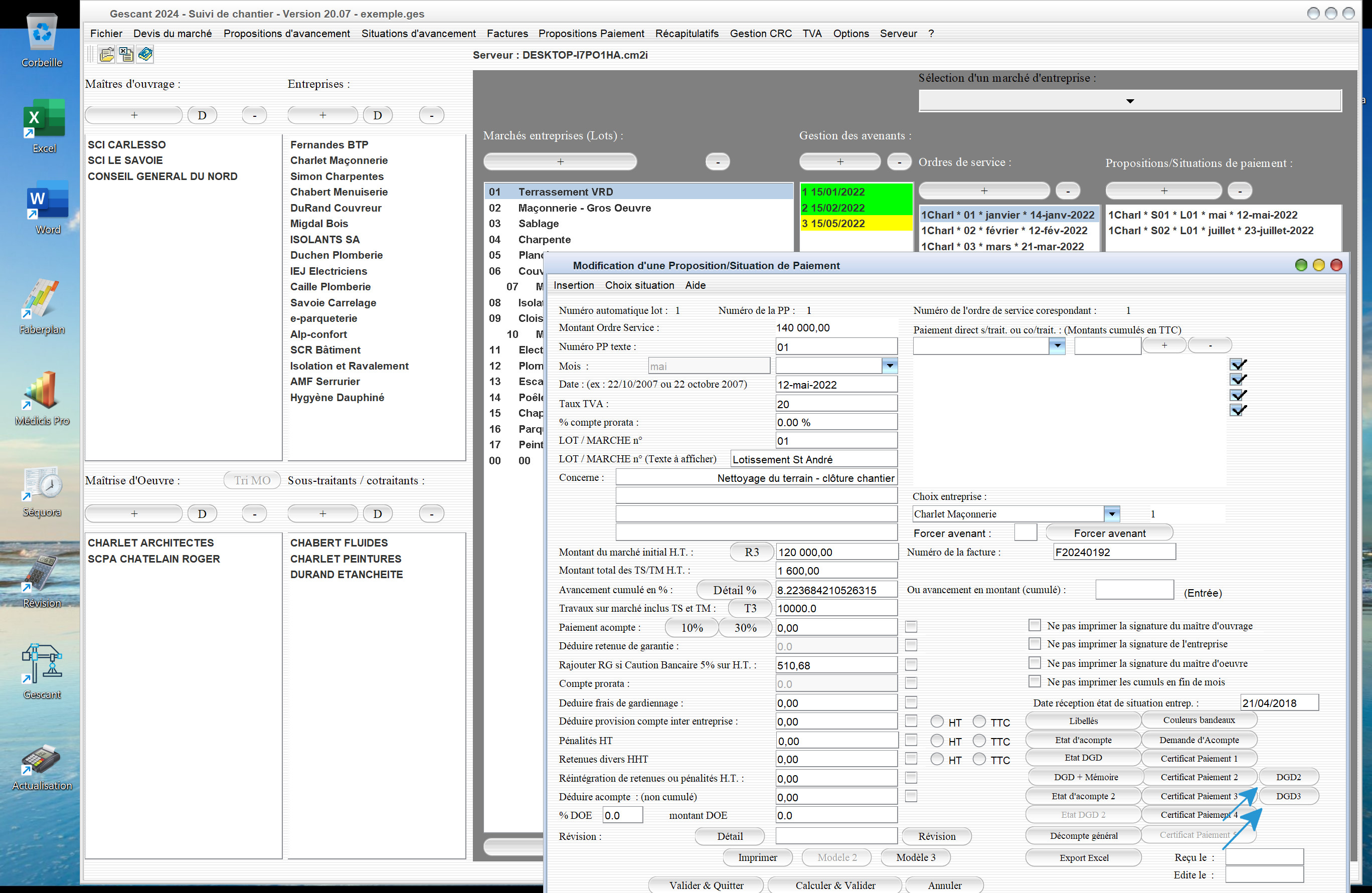Screen dimensions: 1372x893
Task: Select lot '02 Maçonnerie - Gros Oeuvre'
Action: point(639,208)
